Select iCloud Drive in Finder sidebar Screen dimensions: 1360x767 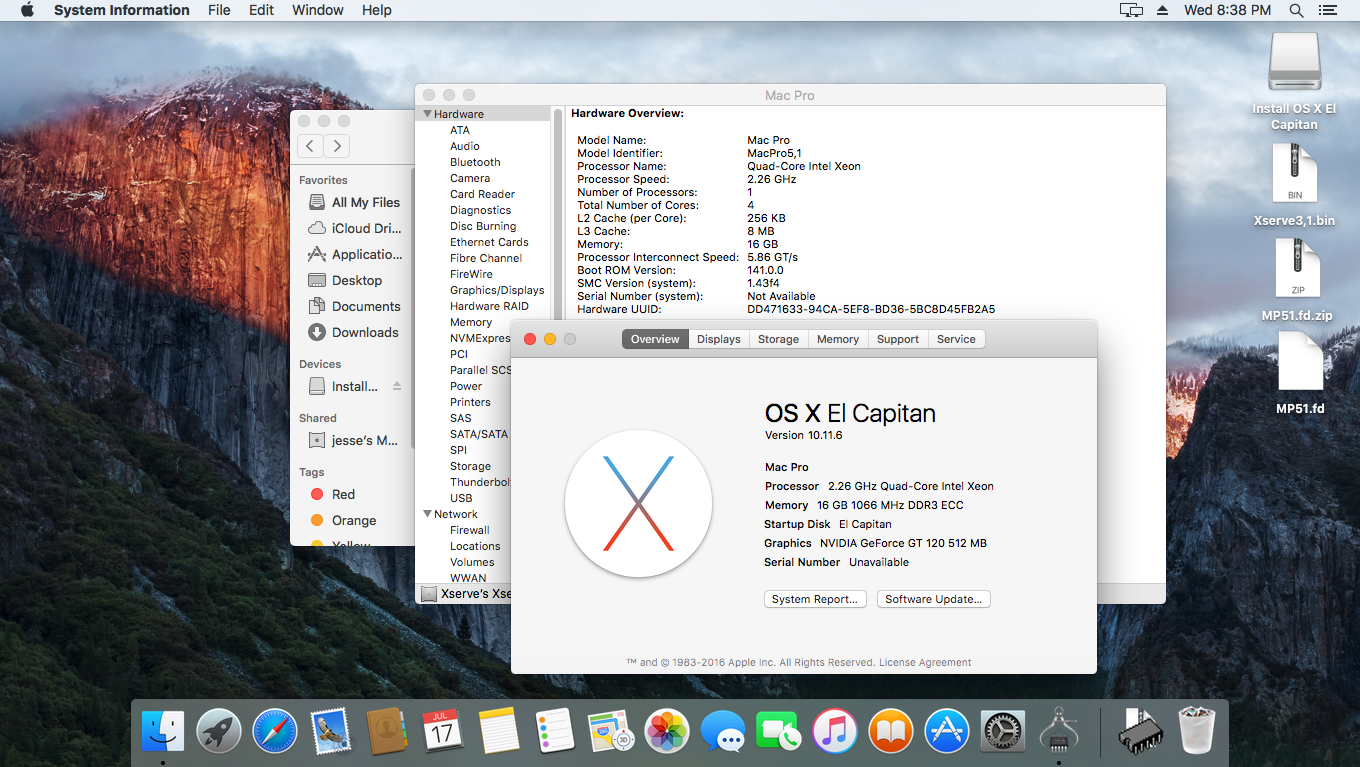point(354,228)
